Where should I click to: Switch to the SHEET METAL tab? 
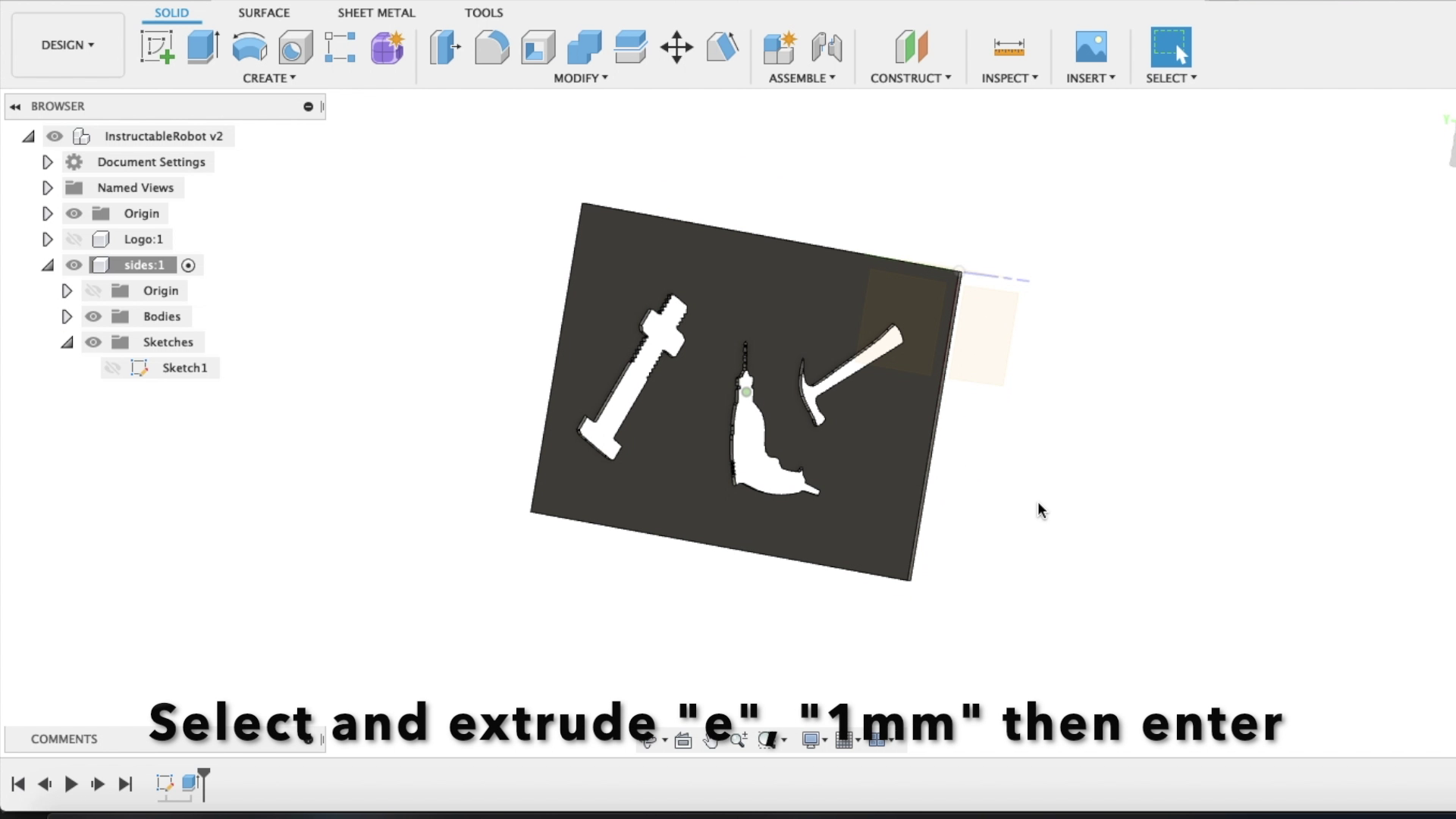[376, 13]
